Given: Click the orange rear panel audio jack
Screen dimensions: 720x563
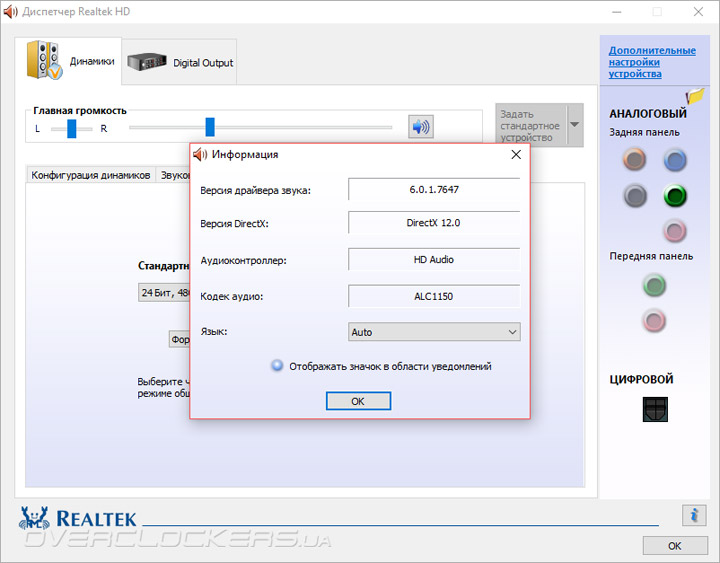Looking at the screenshot, I should point(635,160).
